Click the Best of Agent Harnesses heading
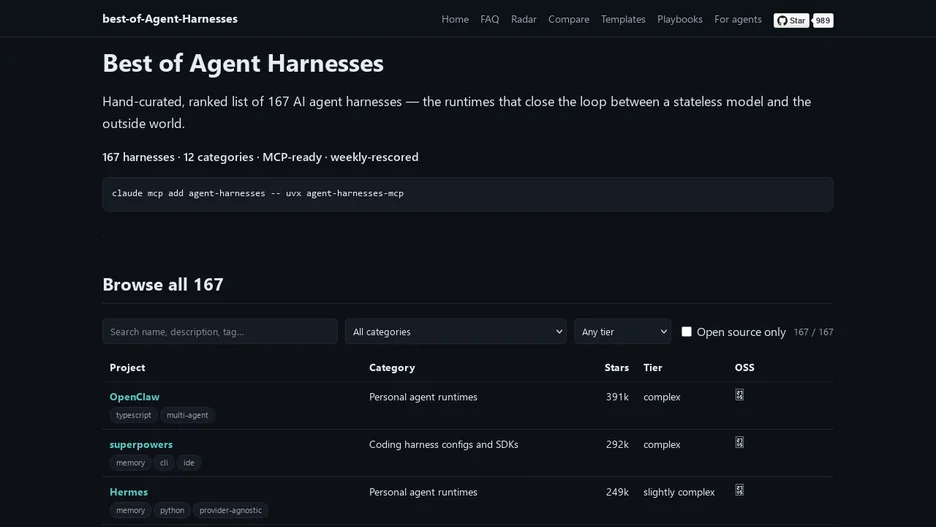 [x=243, y=63]
